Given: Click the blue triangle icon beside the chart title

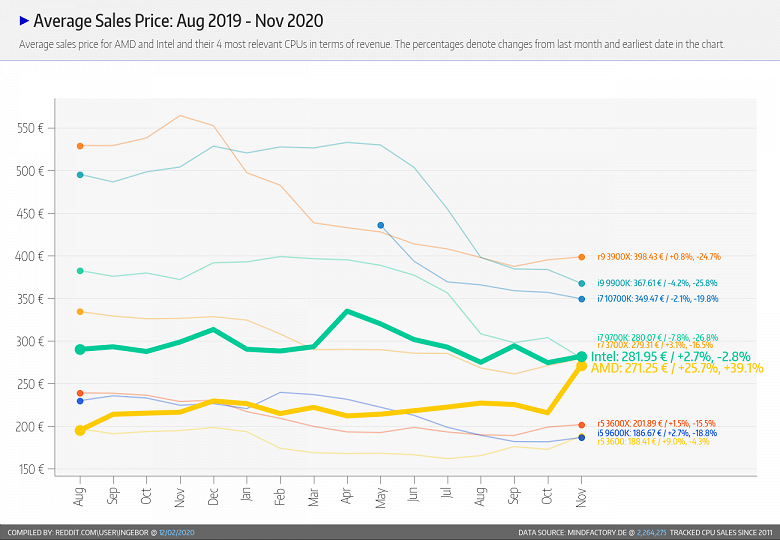Looking at the screenshot, I should point(24,20).
